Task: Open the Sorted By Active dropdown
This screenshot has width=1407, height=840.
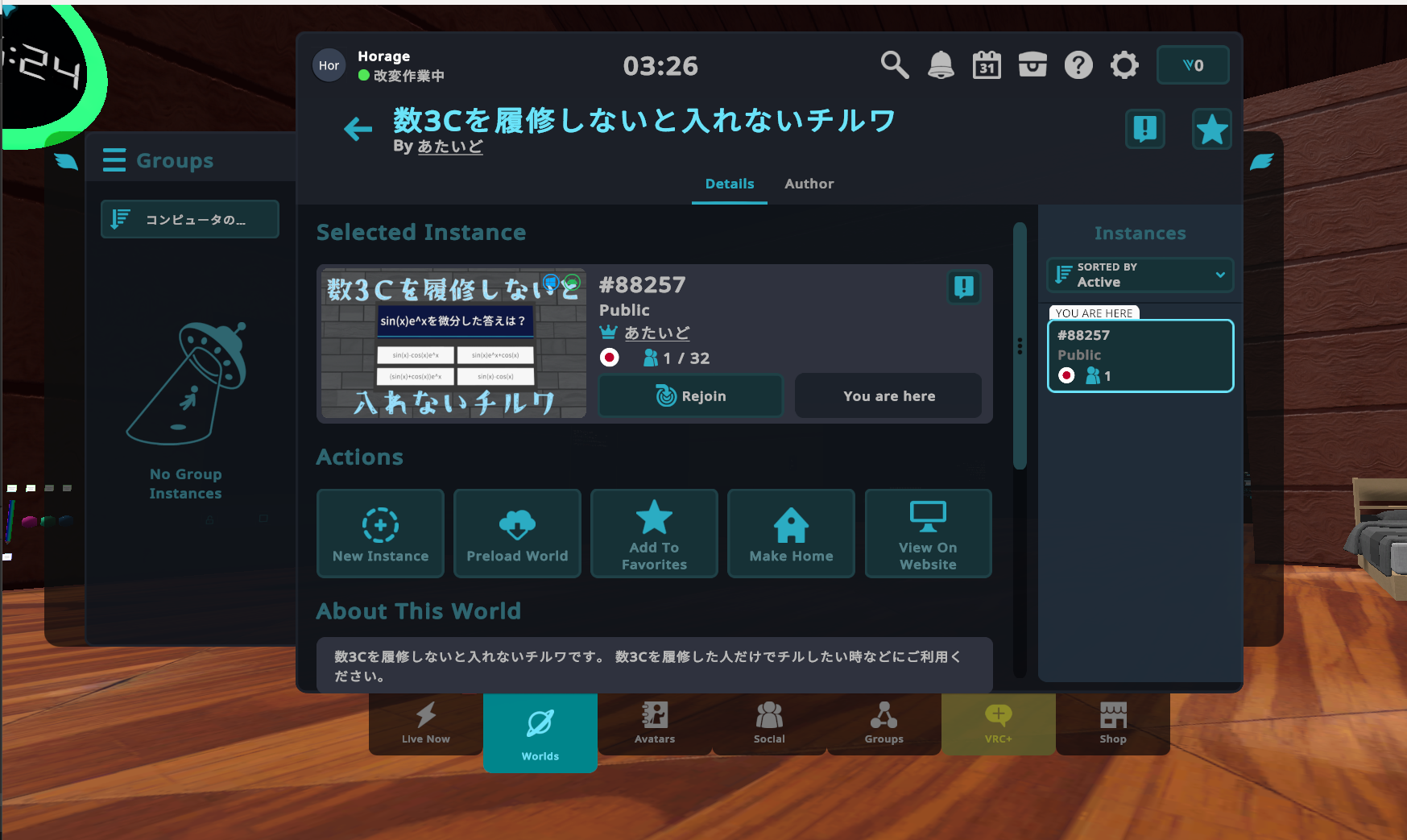Action: tap(1139, 275)
